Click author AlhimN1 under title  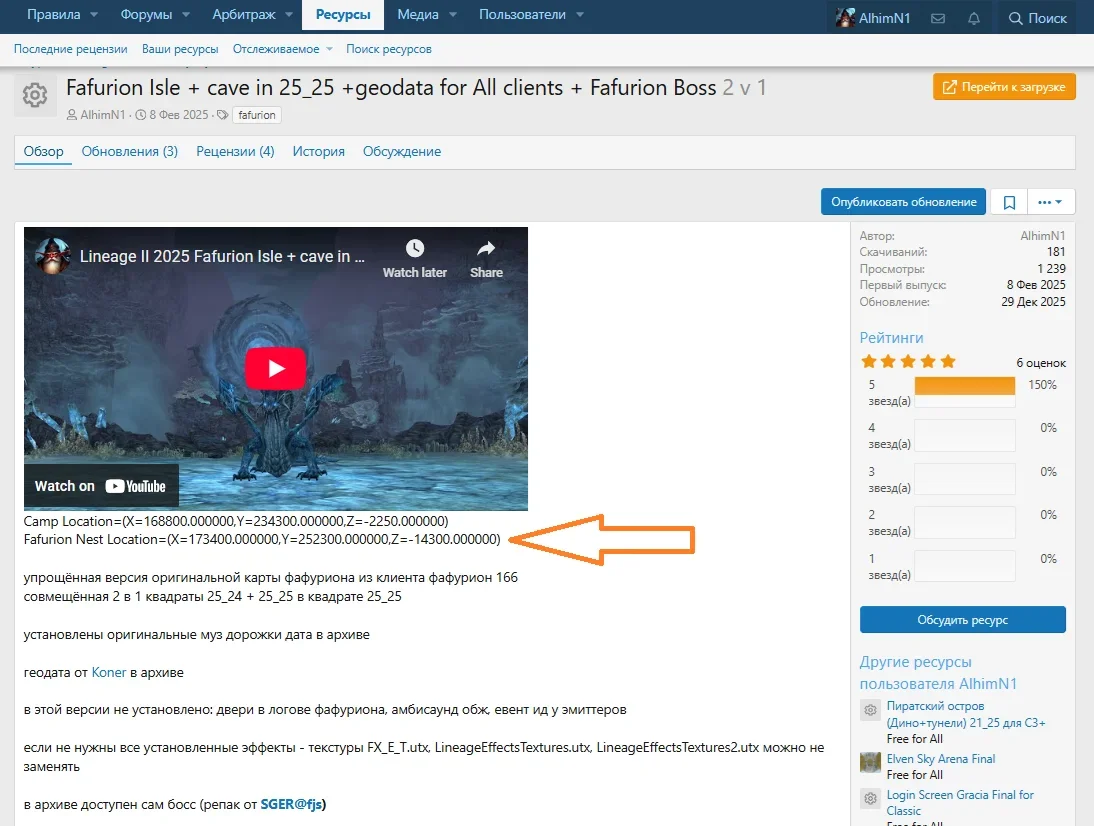(103, 115)
